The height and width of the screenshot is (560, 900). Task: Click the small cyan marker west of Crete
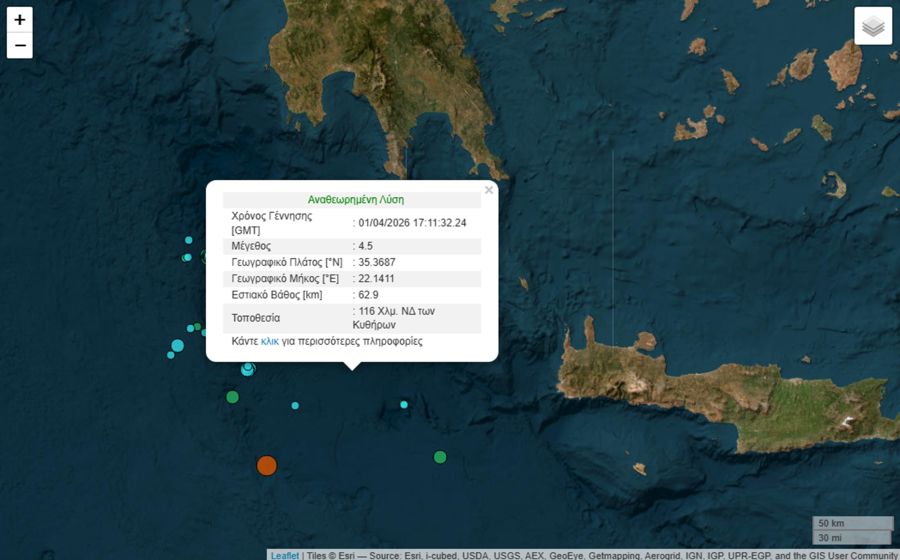tap(404, 405)
